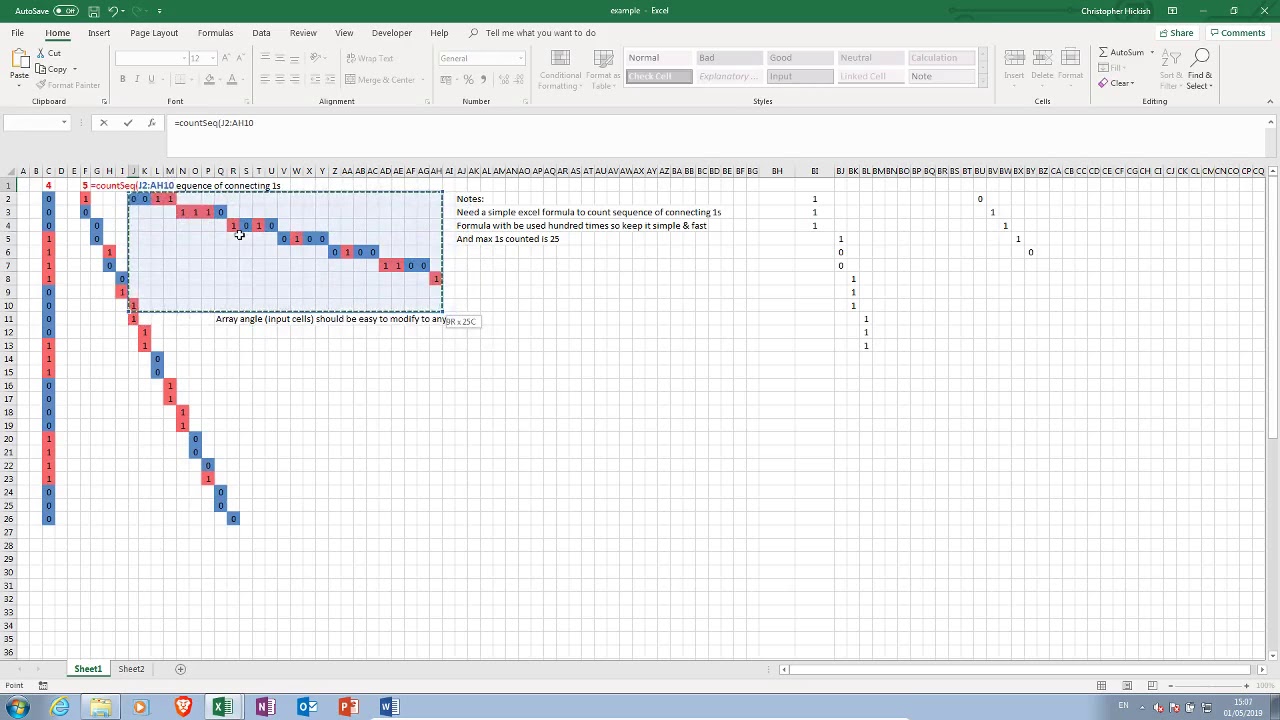Open the File menu
Screen dimensions: 1280x720
(x=18, y=33)
